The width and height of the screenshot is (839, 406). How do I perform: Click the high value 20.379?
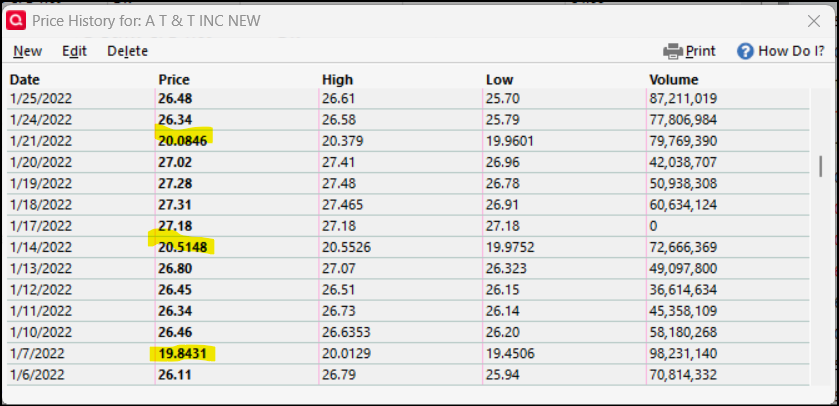pyautogui.click(x=342, y=141)
